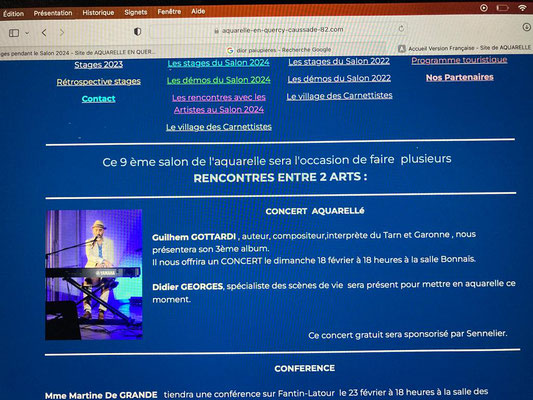Screen dimensions: 533x400
Task: Open Les stages du Salon 2024
Action: 218,63
